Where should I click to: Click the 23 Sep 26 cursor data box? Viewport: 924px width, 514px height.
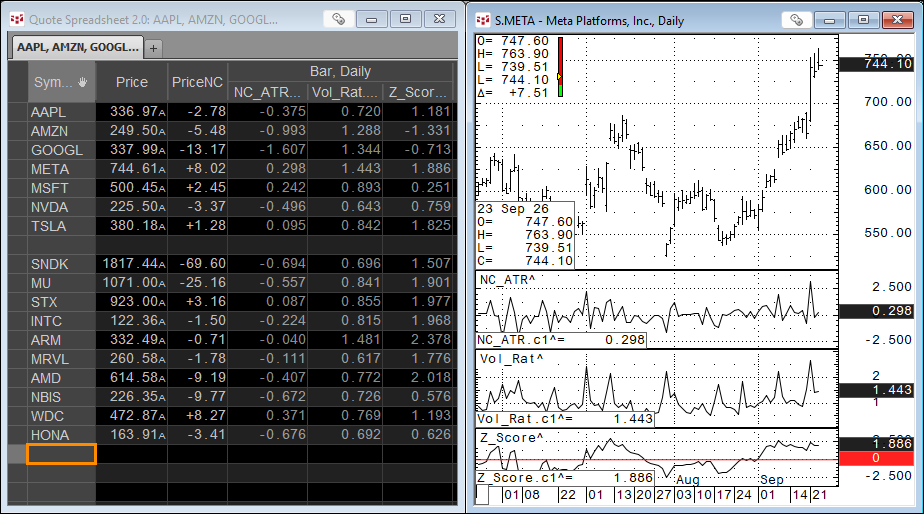pyautogui.click(x=525, y=235)
